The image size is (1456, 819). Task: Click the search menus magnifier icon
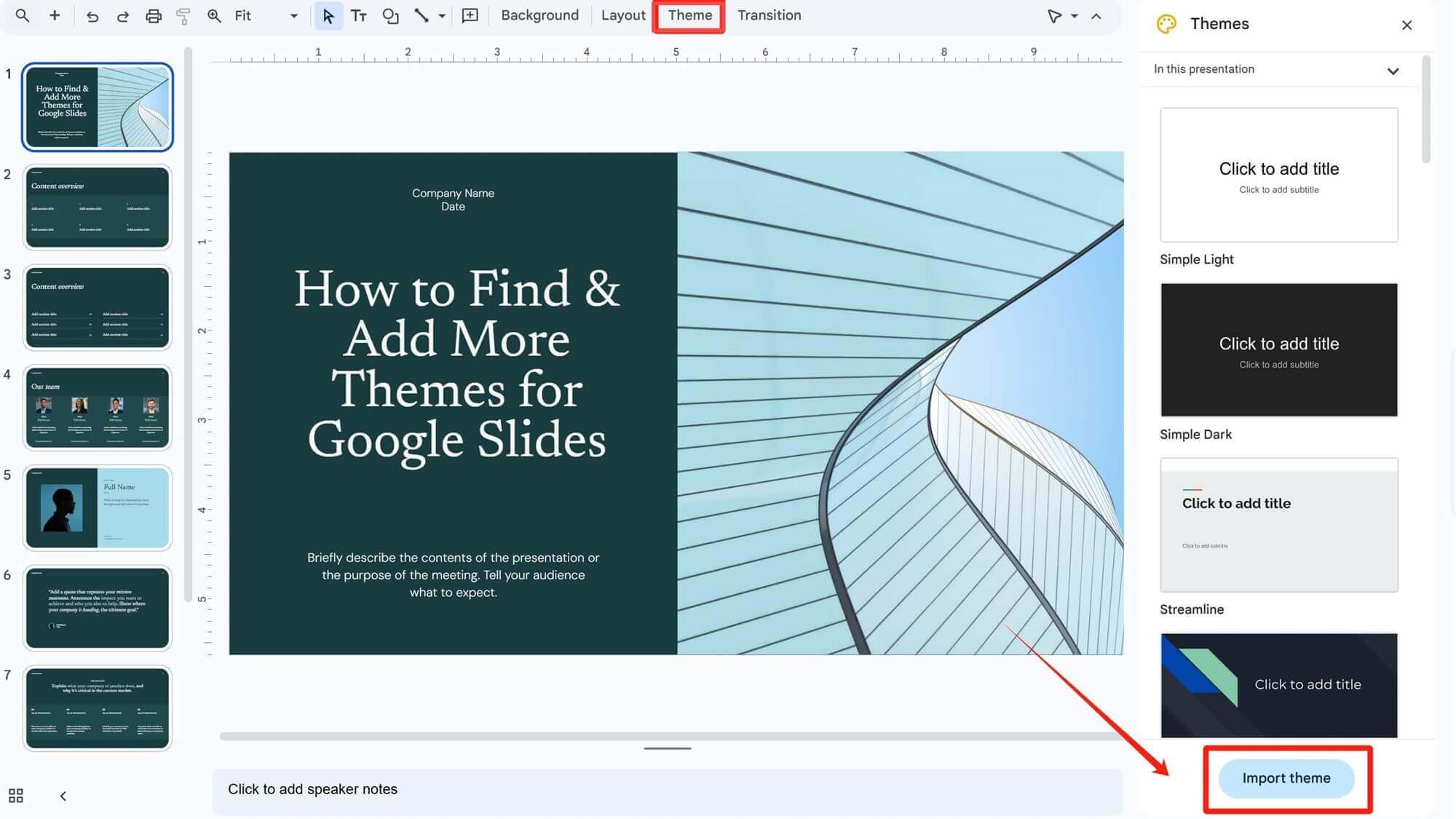pyautogui.click(x=23, y=15)
